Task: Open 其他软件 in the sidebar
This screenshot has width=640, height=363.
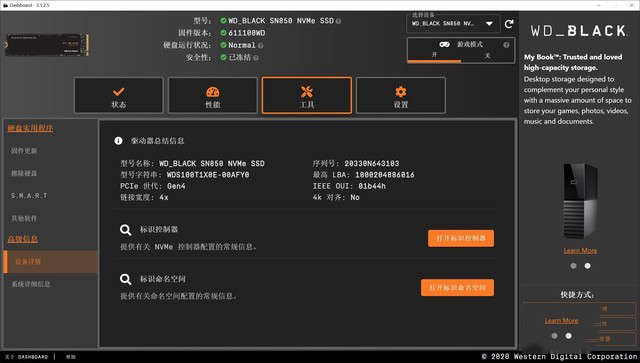Action: click(24, 218)
